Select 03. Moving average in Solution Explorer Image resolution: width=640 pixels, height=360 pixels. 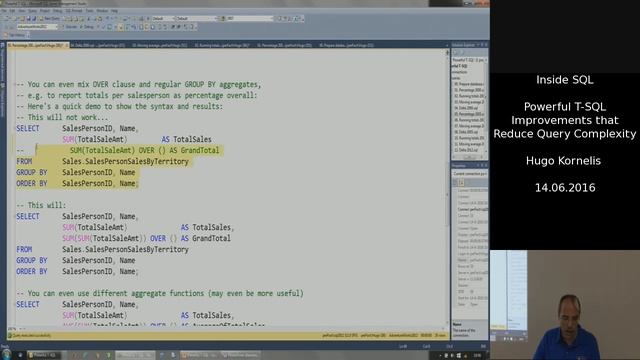pyautogui.click(x=469, y=102)
